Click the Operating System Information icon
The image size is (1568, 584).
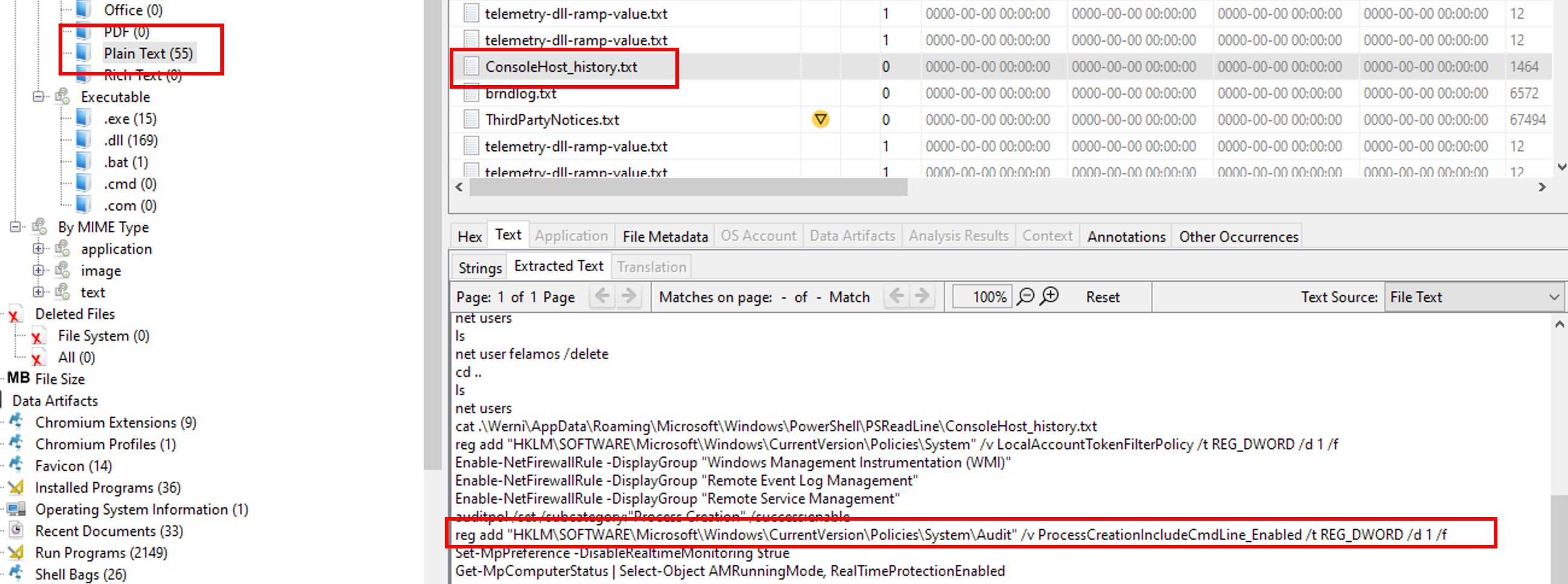[x=16, y=509]
